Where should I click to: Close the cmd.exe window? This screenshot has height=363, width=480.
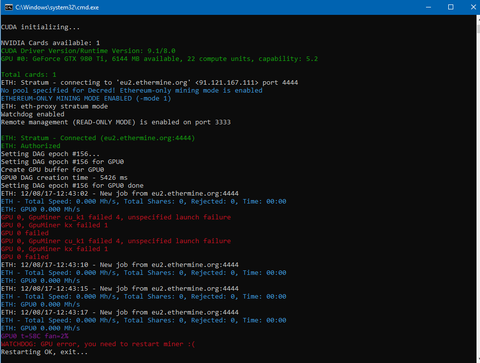point(473,7)
